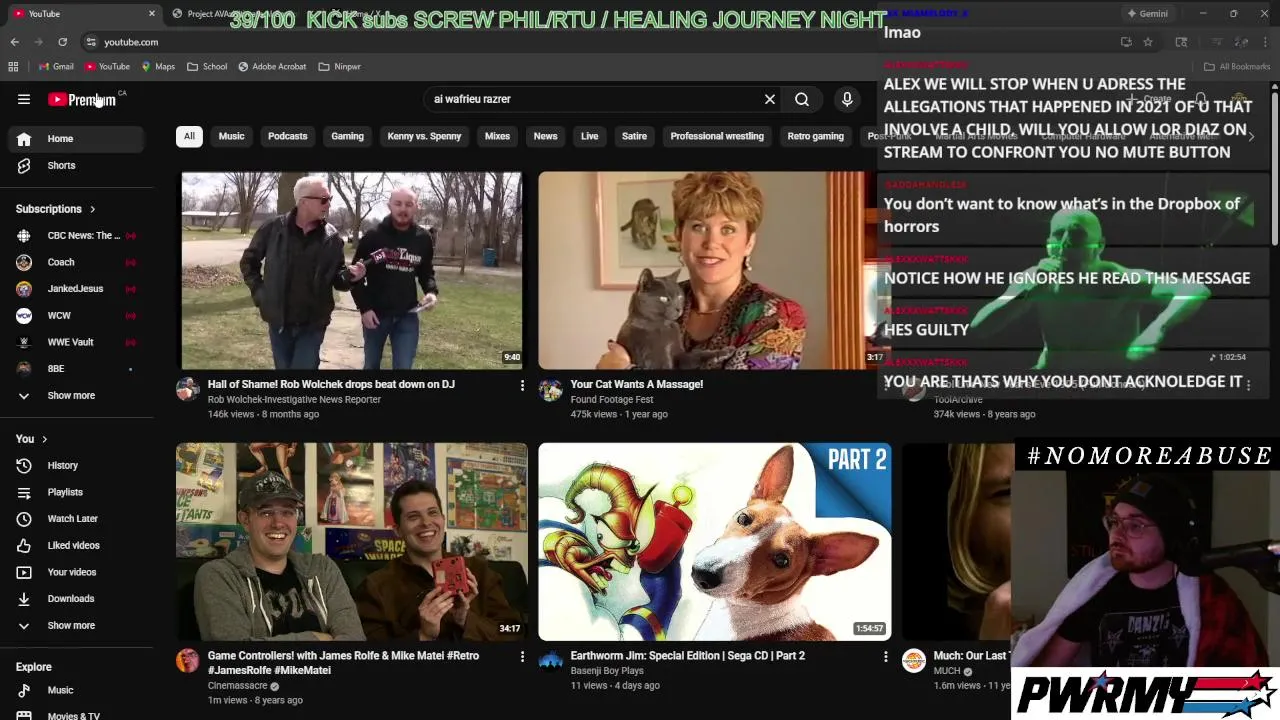Screen dimensions: 1280x720
Task: Expand Show more under Subscriptions
Action: point(76,395)
